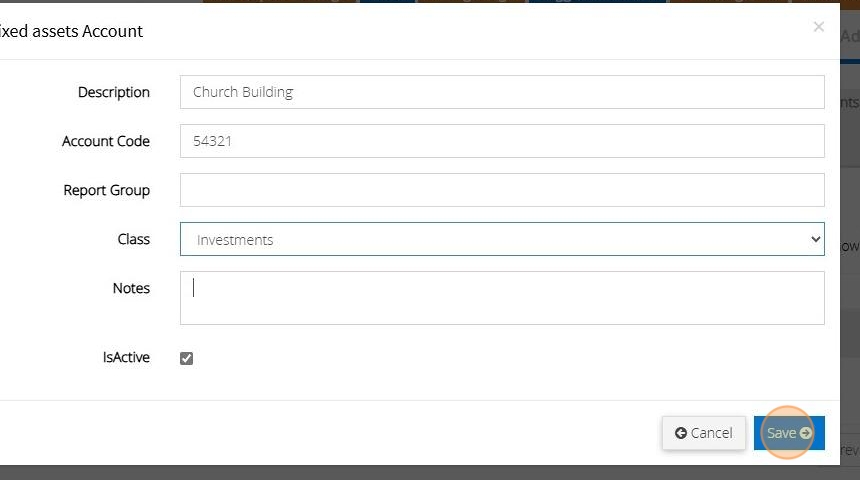Focus the Description field with Church Building
Image resolution: width=860 pixels, height=480 pixels.
pyautogui.click(x=501, y=92)
